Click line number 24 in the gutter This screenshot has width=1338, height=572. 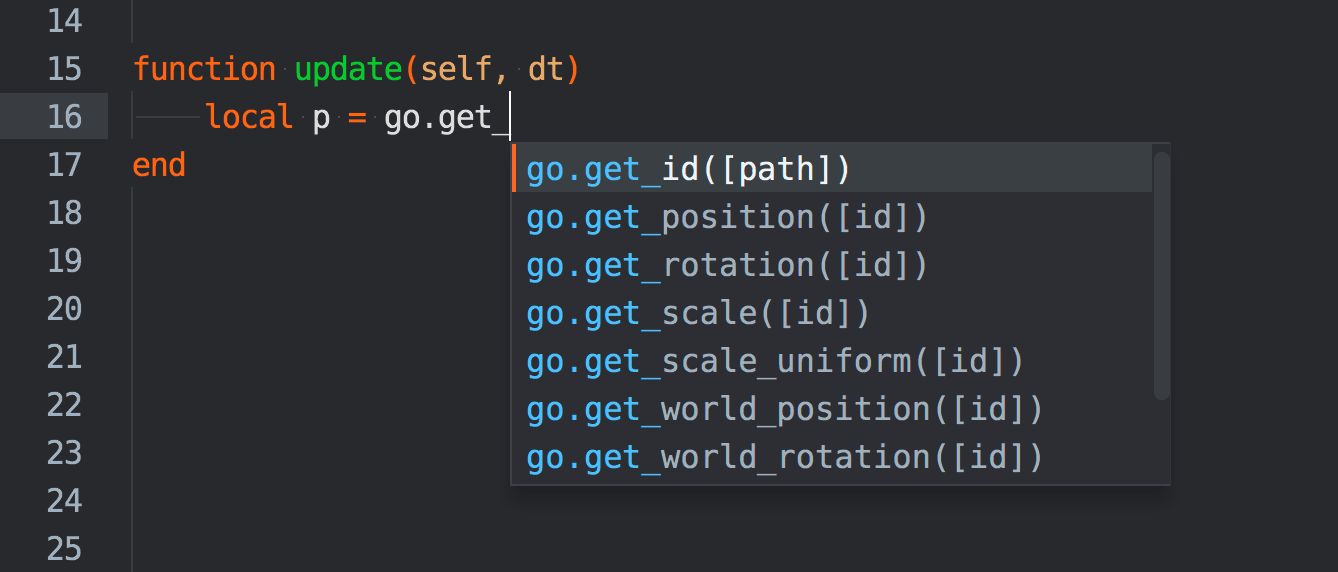[x=64, y=500]
